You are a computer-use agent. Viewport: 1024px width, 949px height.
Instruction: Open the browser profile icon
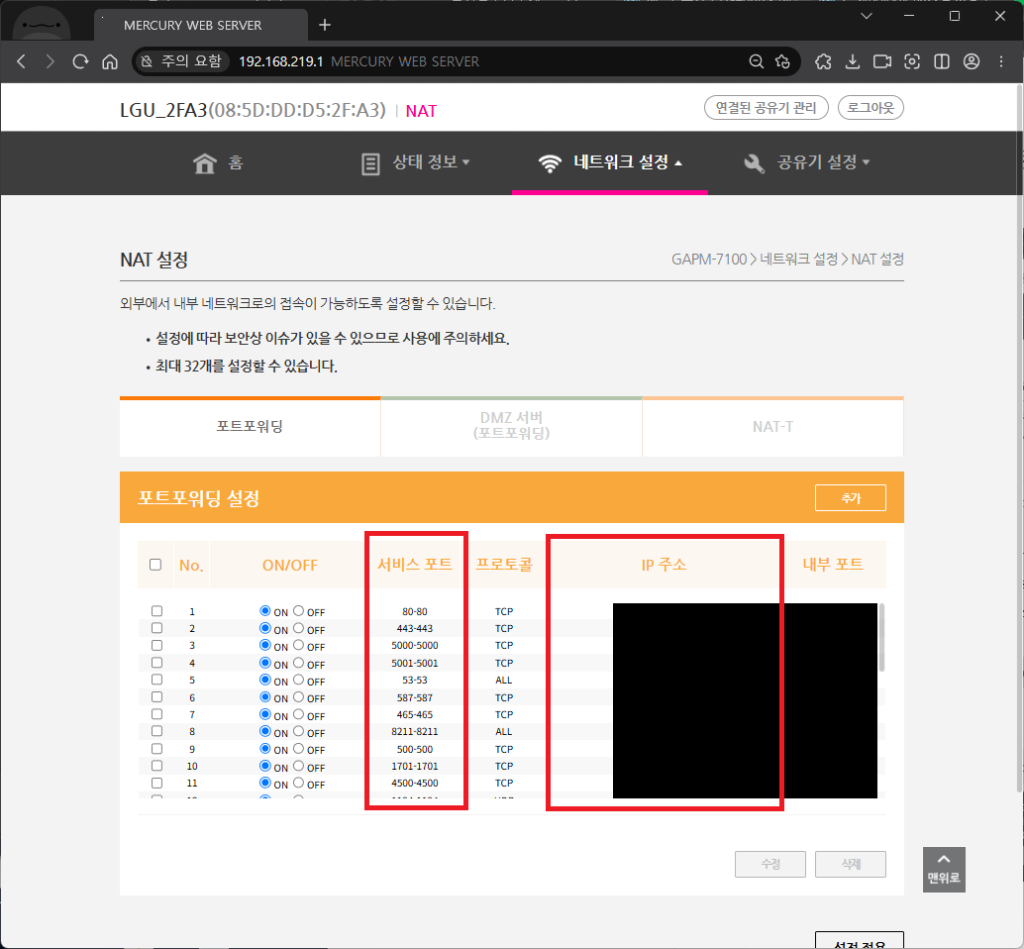point(971,61)
